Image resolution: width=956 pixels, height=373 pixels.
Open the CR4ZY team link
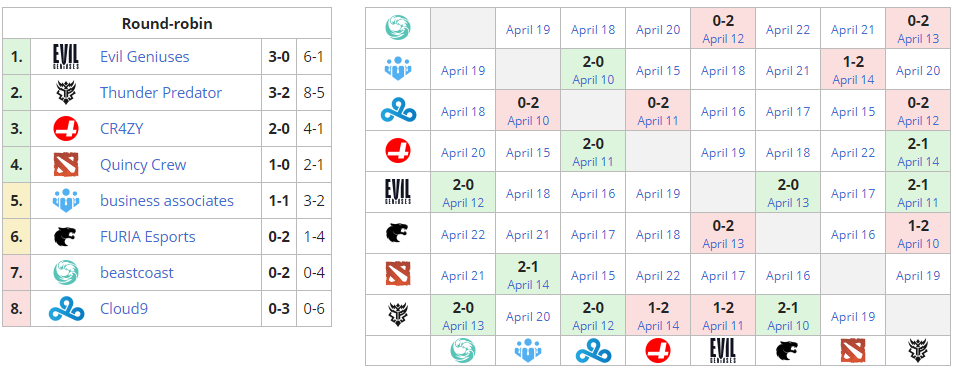coord(121,129)
